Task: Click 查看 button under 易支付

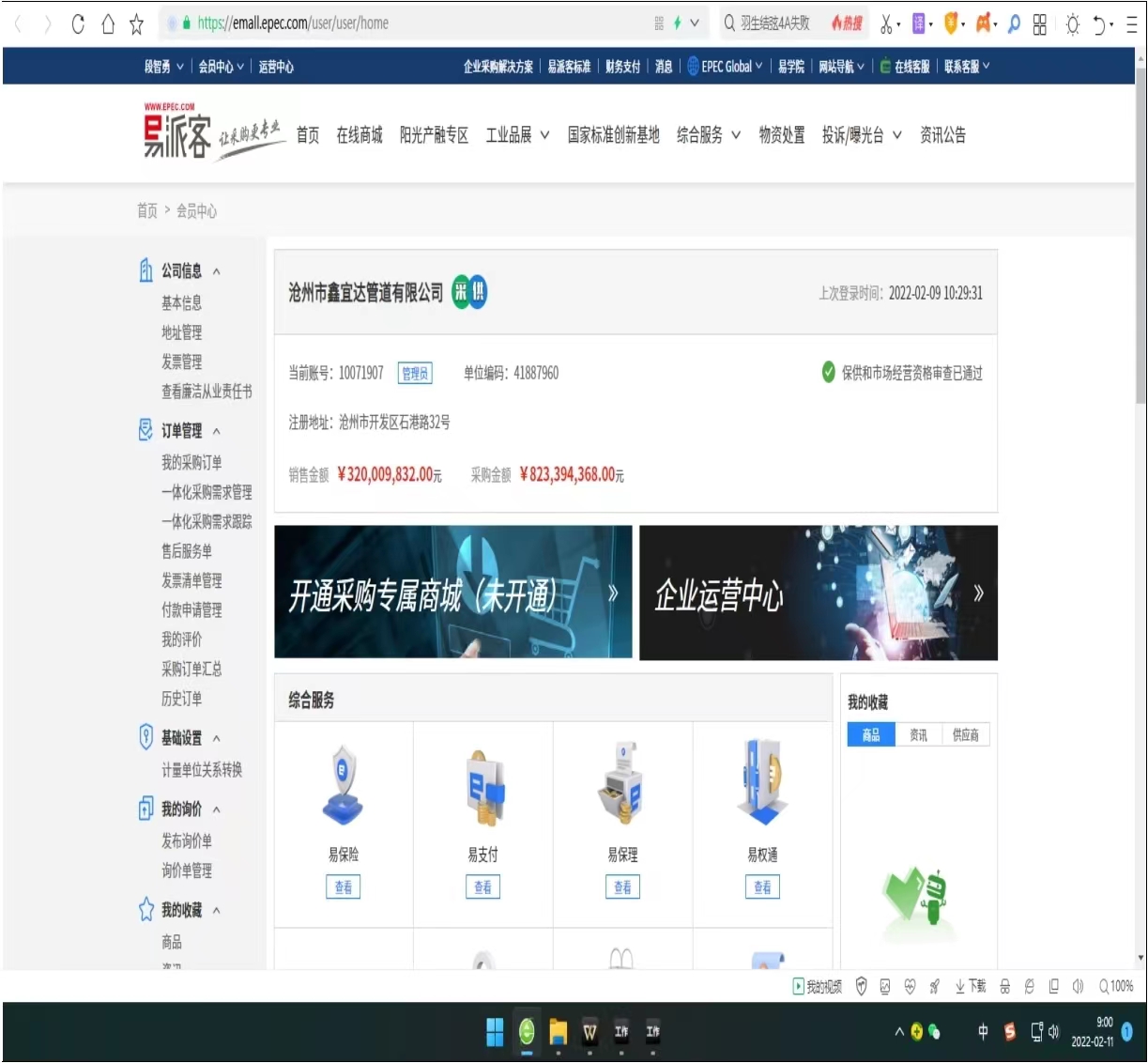Action: 483,886
